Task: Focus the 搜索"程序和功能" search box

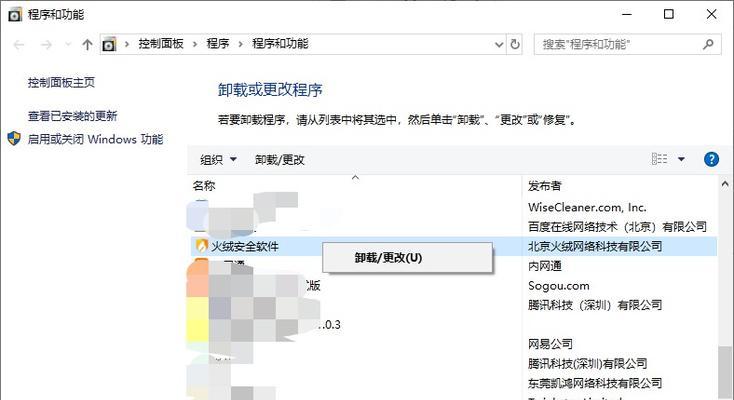Action: click(627, 44)
